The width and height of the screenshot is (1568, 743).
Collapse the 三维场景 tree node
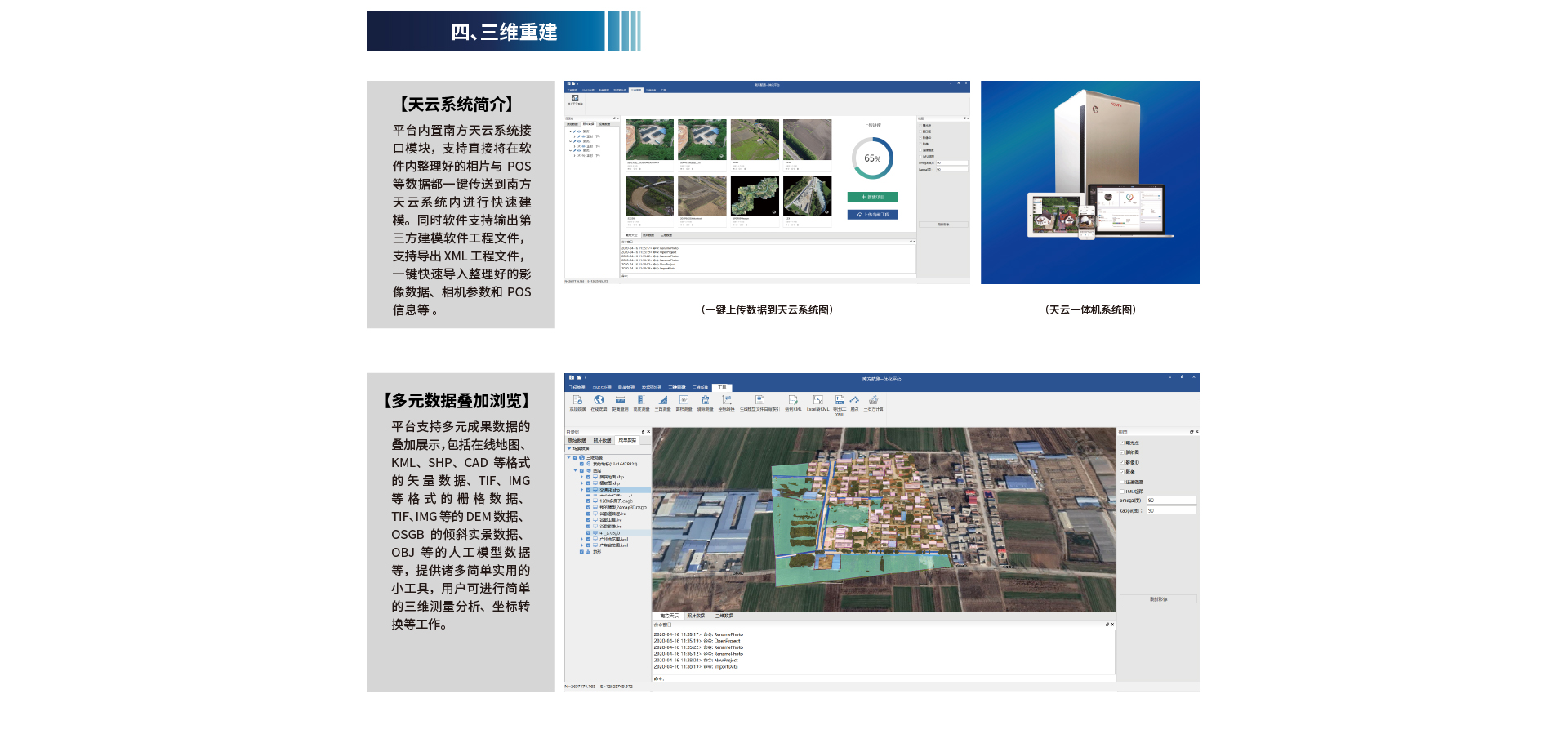(x=569, y=457)
